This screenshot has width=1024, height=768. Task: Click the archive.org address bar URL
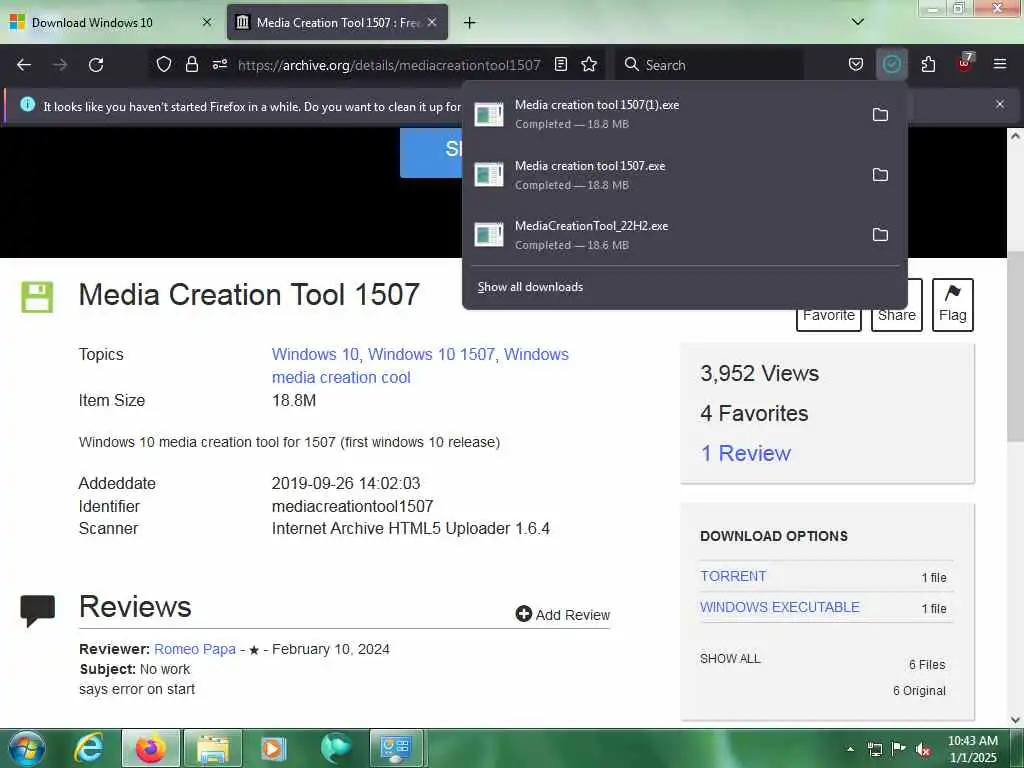click(389, 65)
